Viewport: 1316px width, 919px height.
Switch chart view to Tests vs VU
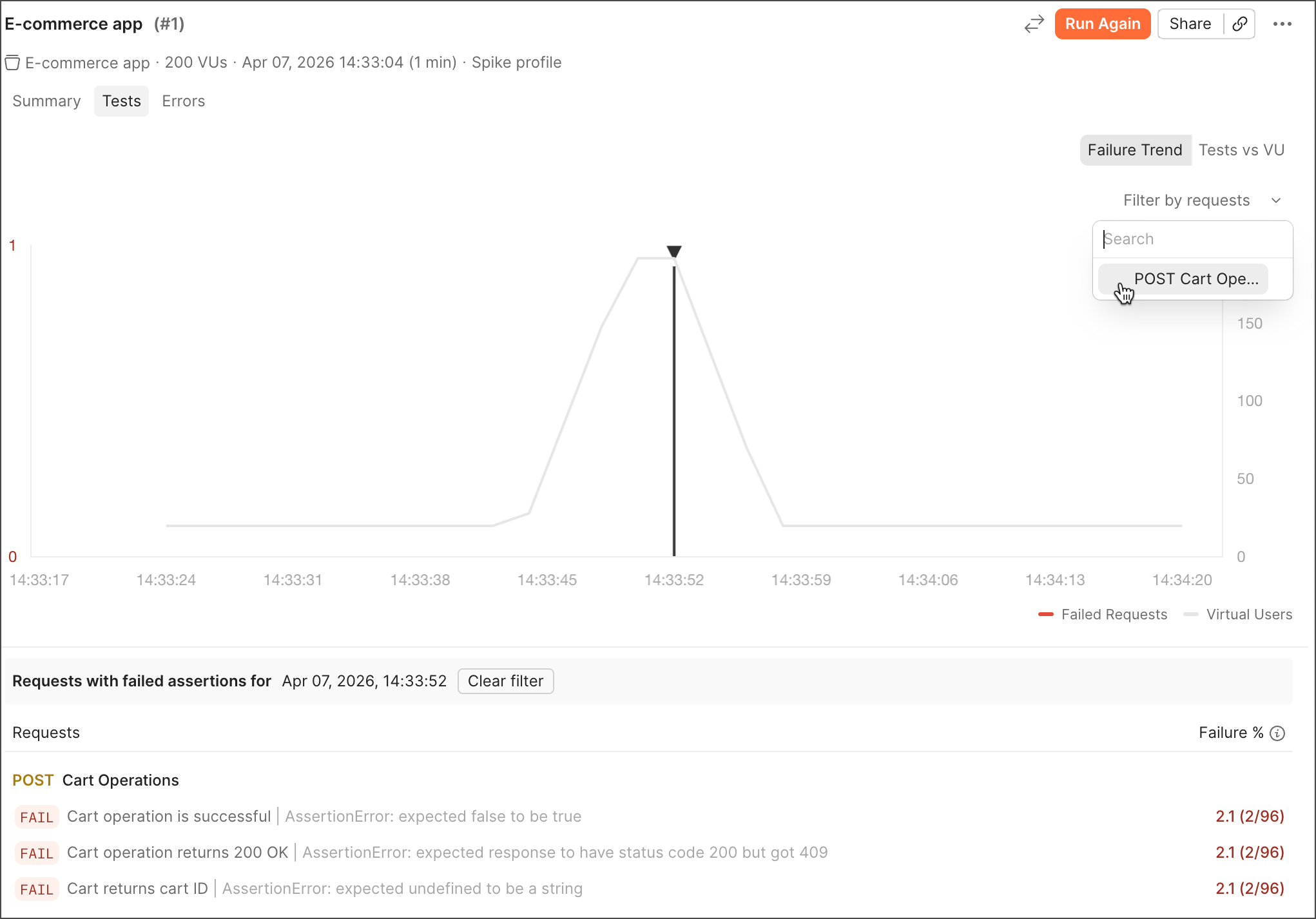1242,150
